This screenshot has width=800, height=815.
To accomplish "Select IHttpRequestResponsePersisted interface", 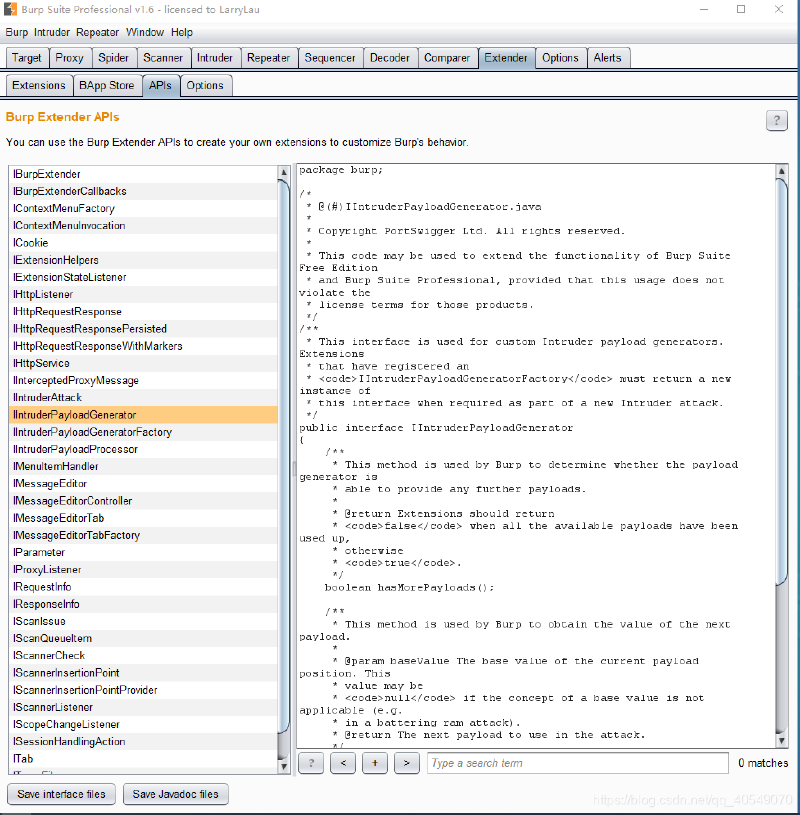I will [143, 328].
